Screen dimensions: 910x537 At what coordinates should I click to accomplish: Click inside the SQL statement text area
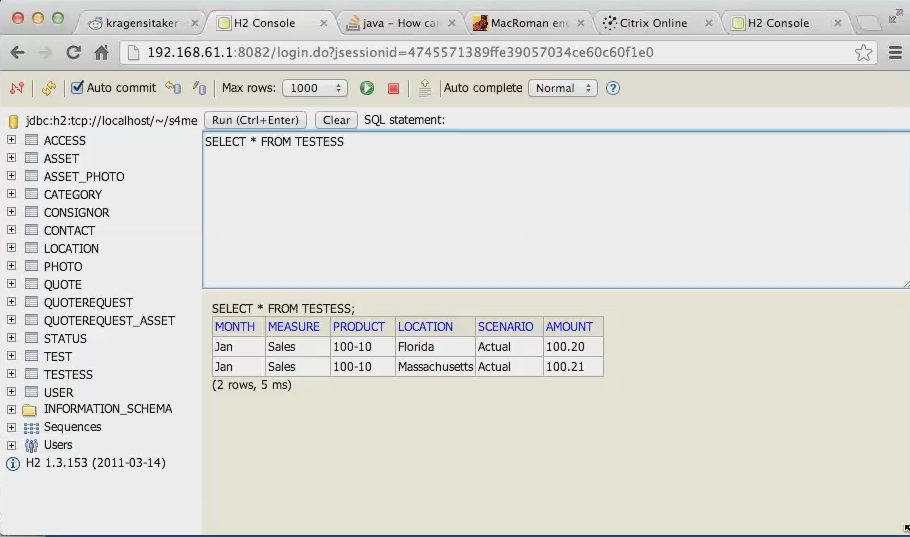(556, 210)
